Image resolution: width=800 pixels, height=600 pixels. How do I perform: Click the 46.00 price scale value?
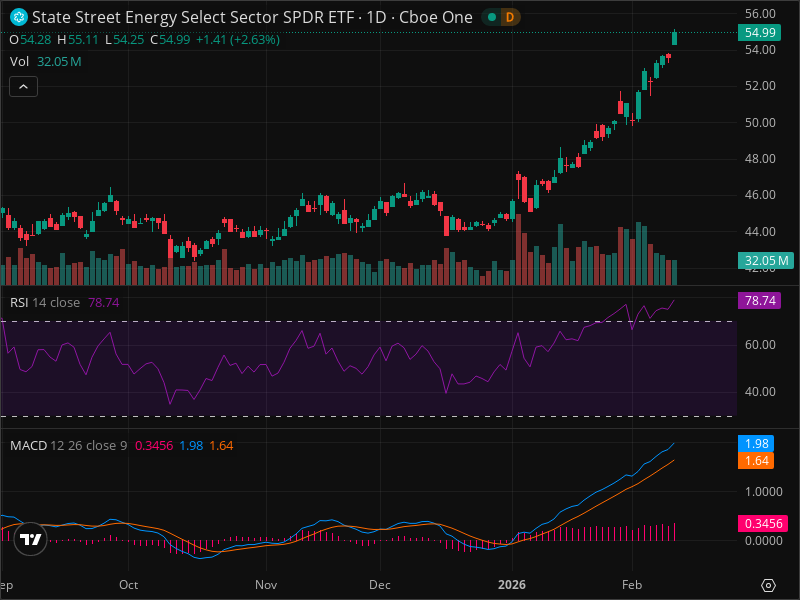click(x=760, y=195)
